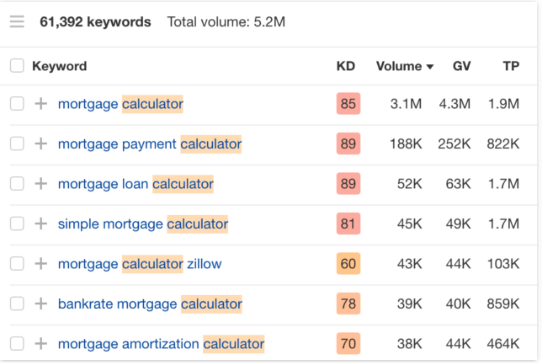The height and width of the screenshot is (363, 542).
Task: Click plus icon for mortgage loan calculator
Action: click(x=41, y=184)
